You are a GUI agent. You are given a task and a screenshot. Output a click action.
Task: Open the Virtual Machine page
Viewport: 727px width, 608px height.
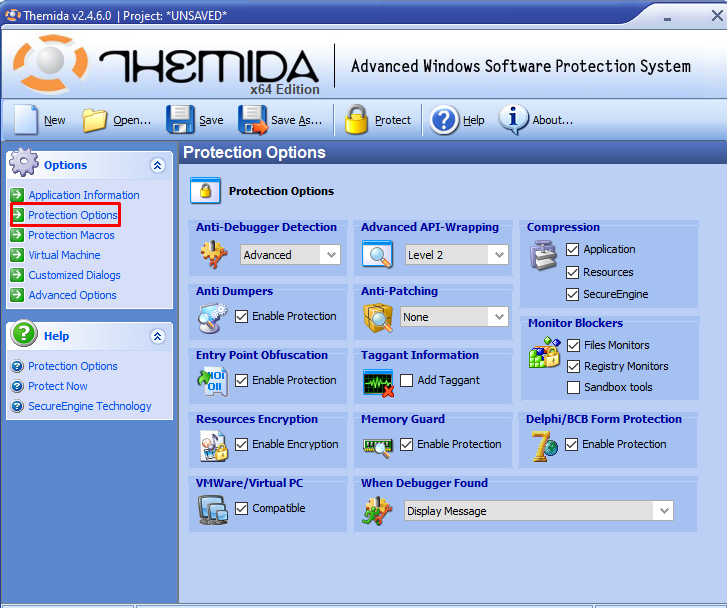point(64,255)
